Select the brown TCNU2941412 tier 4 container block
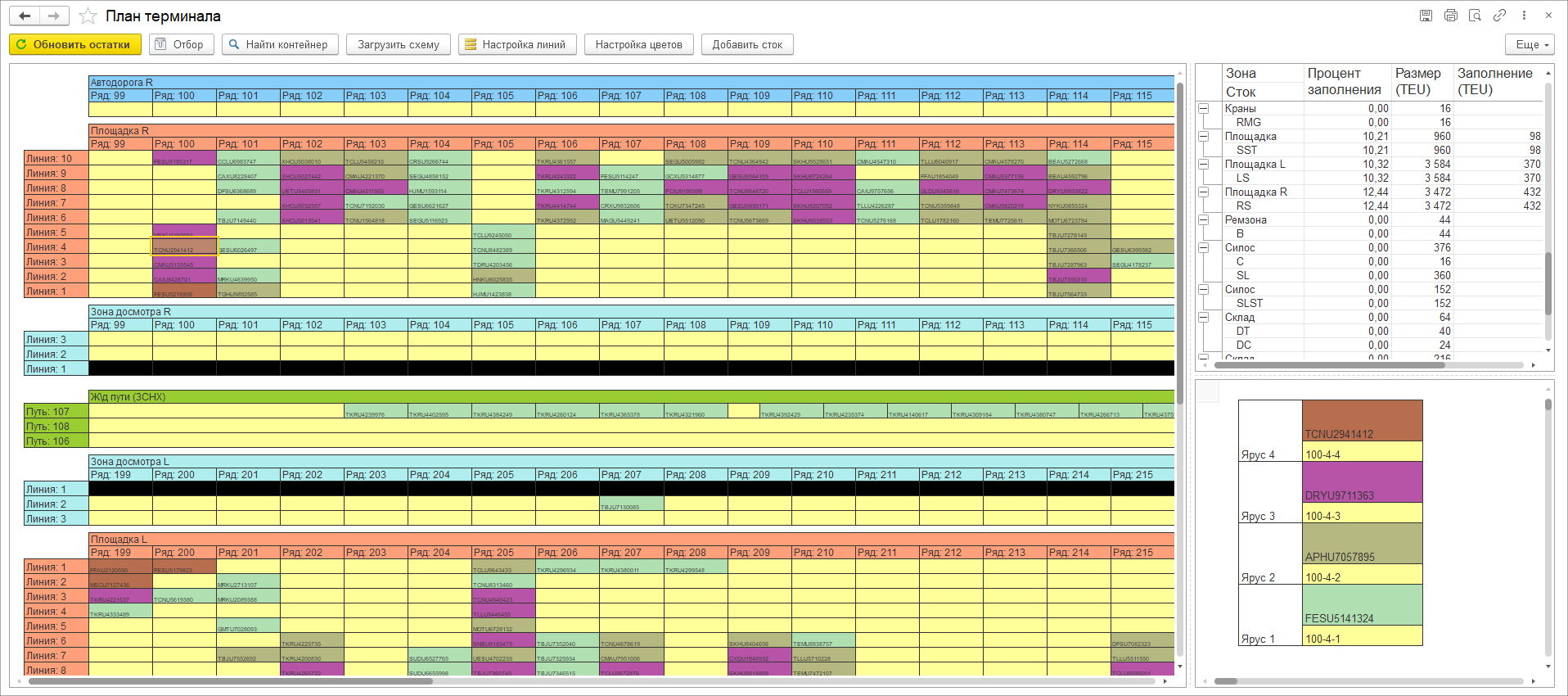The height and width of the screenshot is (696, 1568). point(1362,421)
